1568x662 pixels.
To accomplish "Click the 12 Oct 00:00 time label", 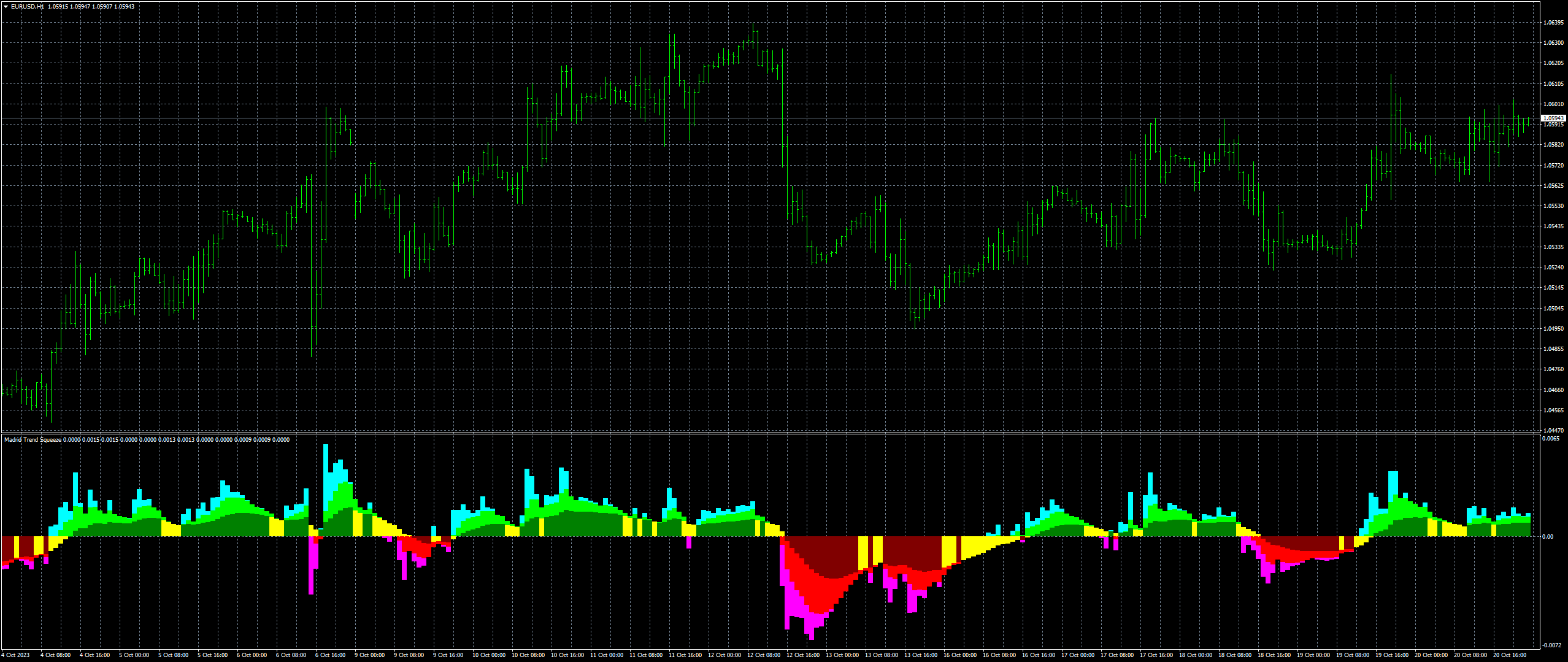I will tap(724, 655).
